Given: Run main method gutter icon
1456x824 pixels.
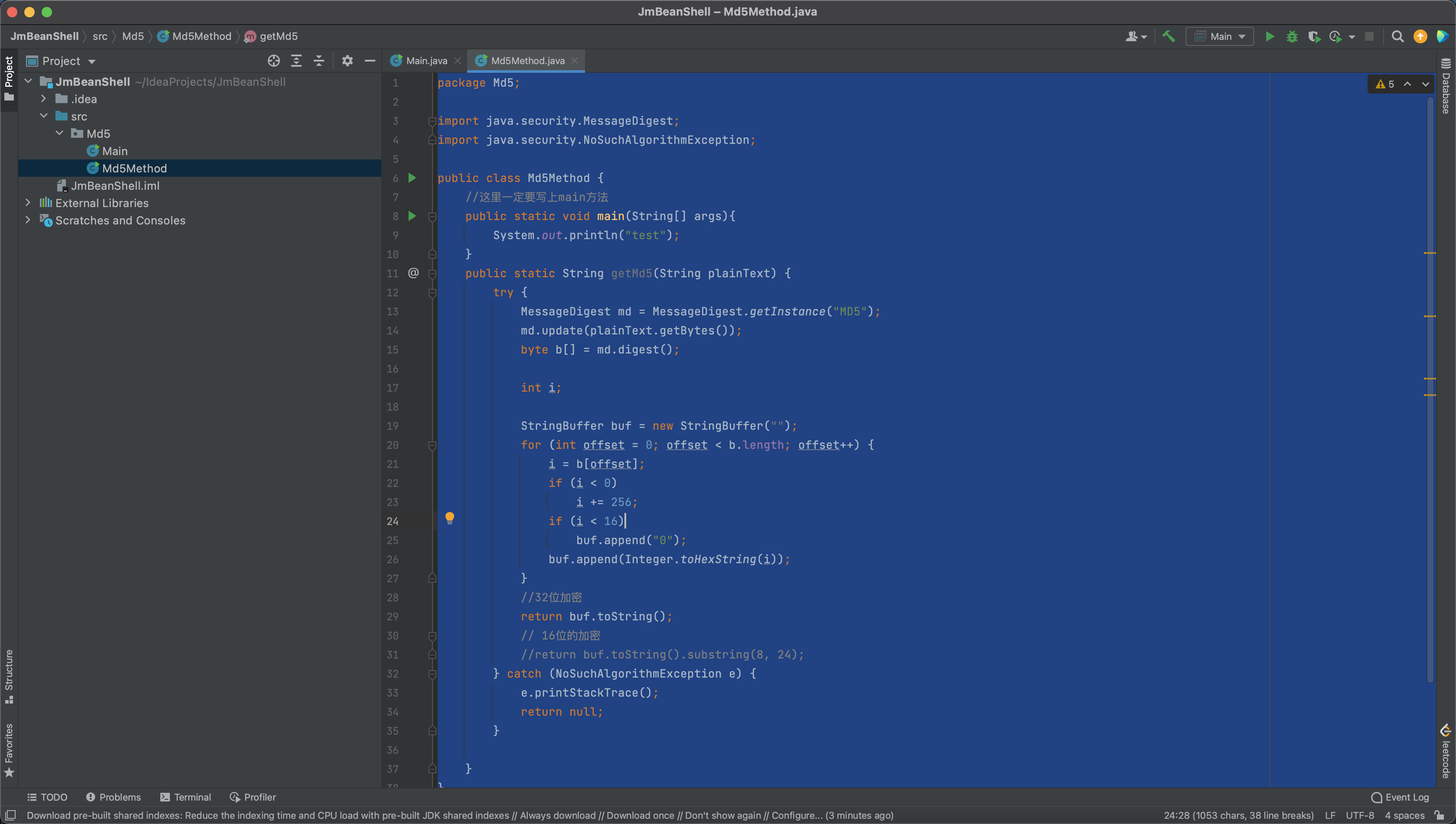Looking at the screenshot, I should click(412, 216).
